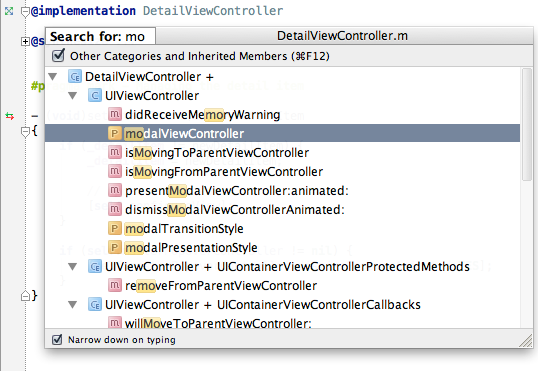This screenshot has width=538, height=371.
Task: Click the @implementation keyword in the editor
Action: (83, 11)
